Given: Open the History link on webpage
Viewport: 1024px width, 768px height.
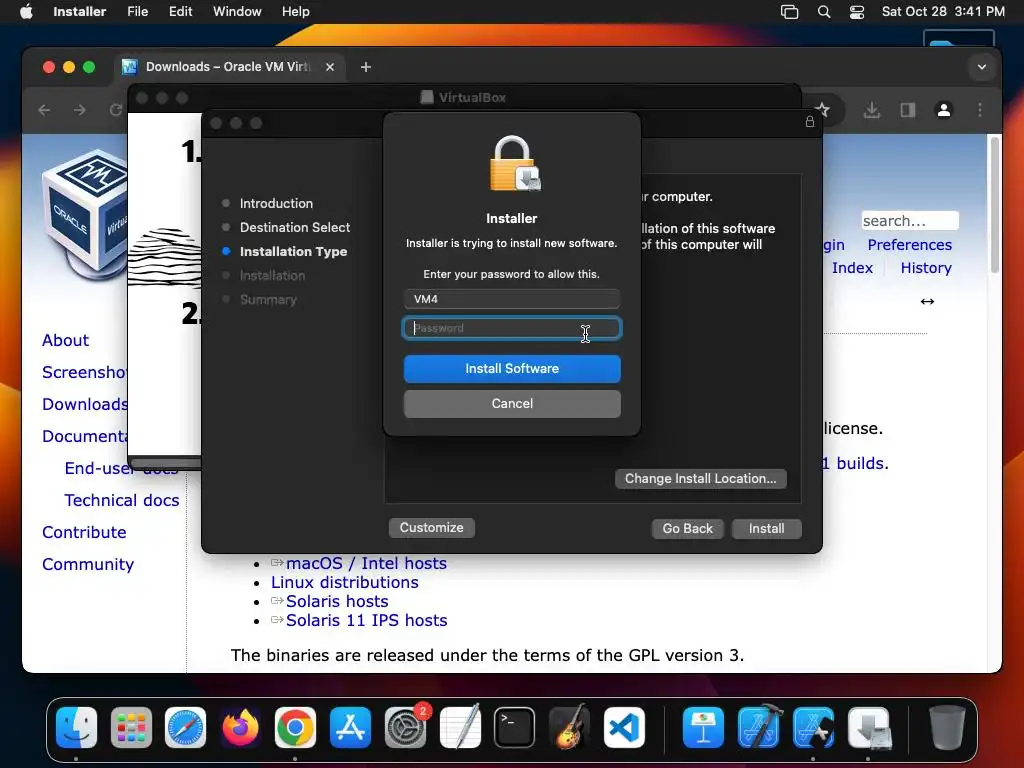Looking at the screenshot, I should click(926, 268).
